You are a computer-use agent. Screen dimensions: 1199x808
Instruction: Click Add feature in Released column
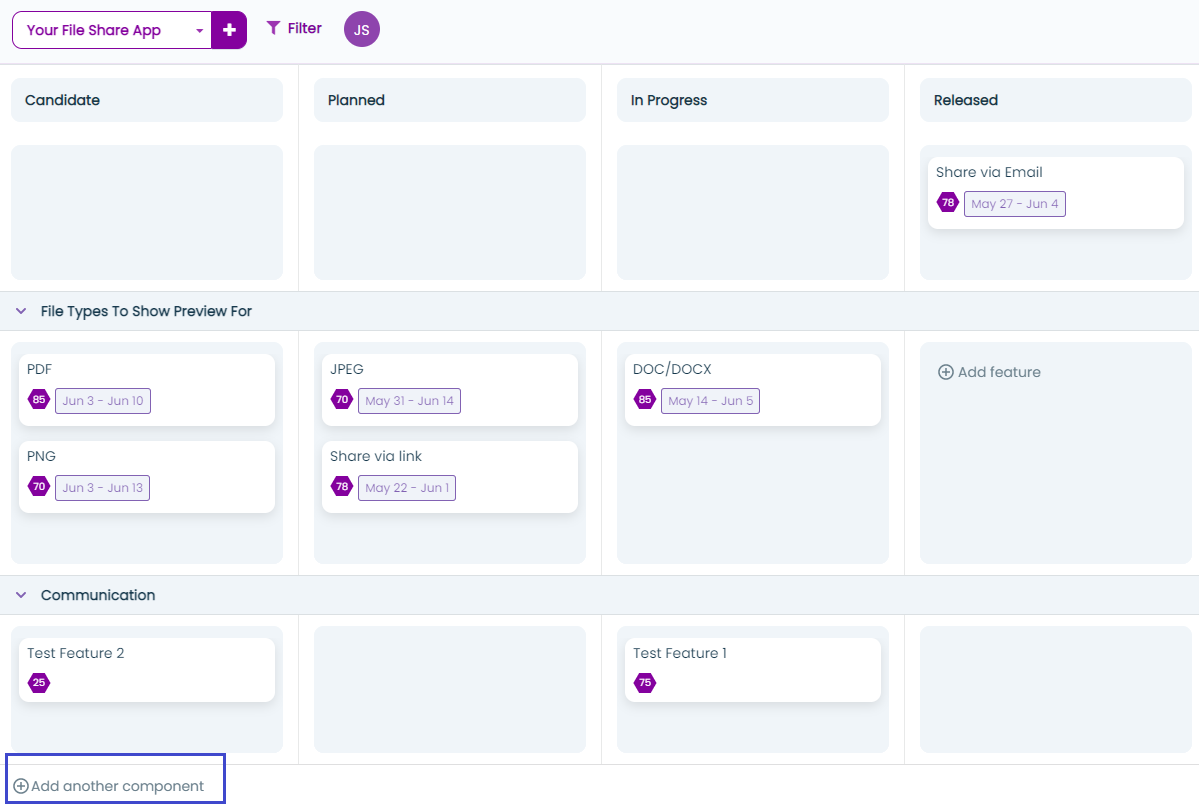click(x=989, y=372)
